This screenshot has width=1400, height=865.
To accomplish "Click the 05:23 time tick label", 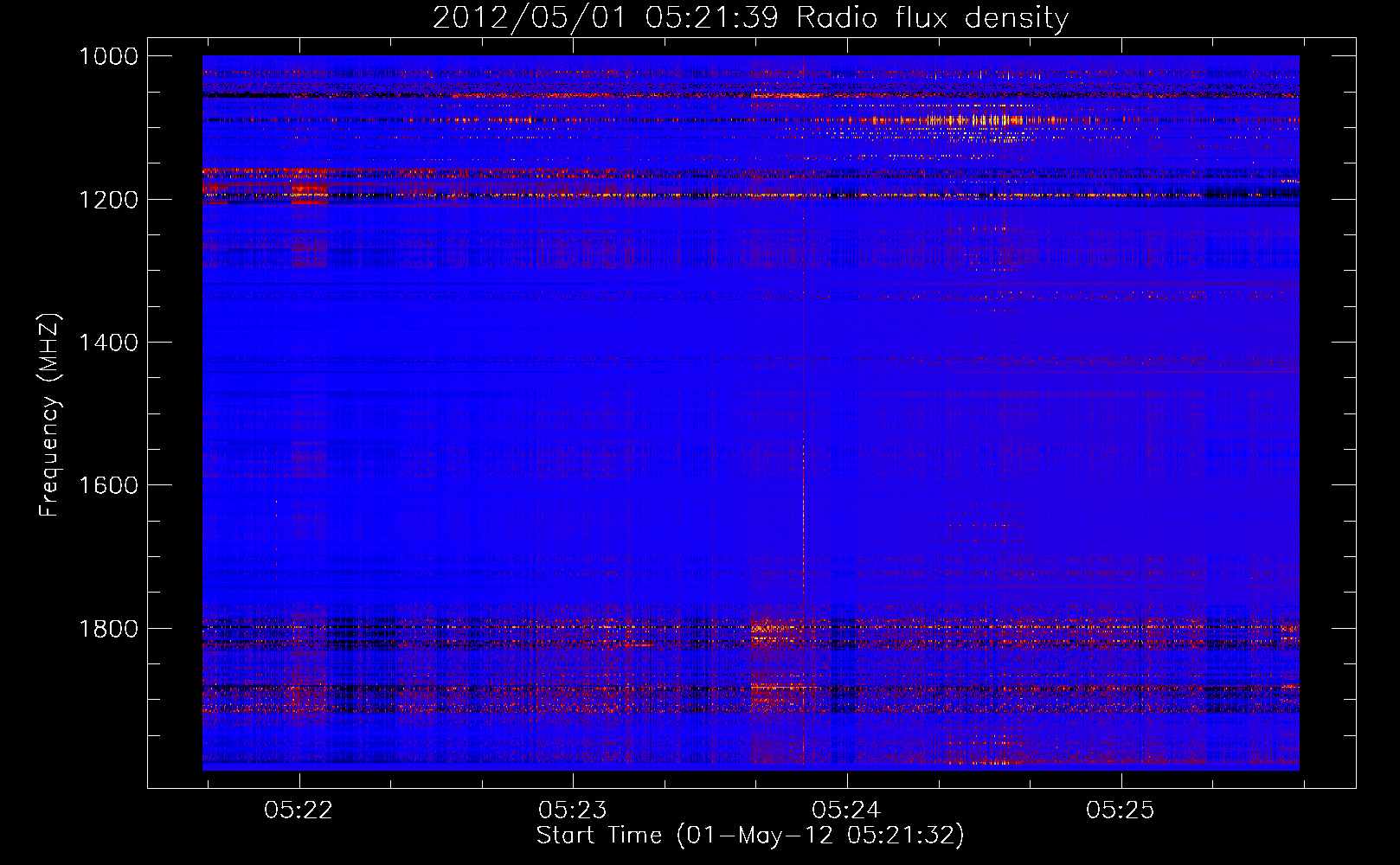I will [573, 810].
